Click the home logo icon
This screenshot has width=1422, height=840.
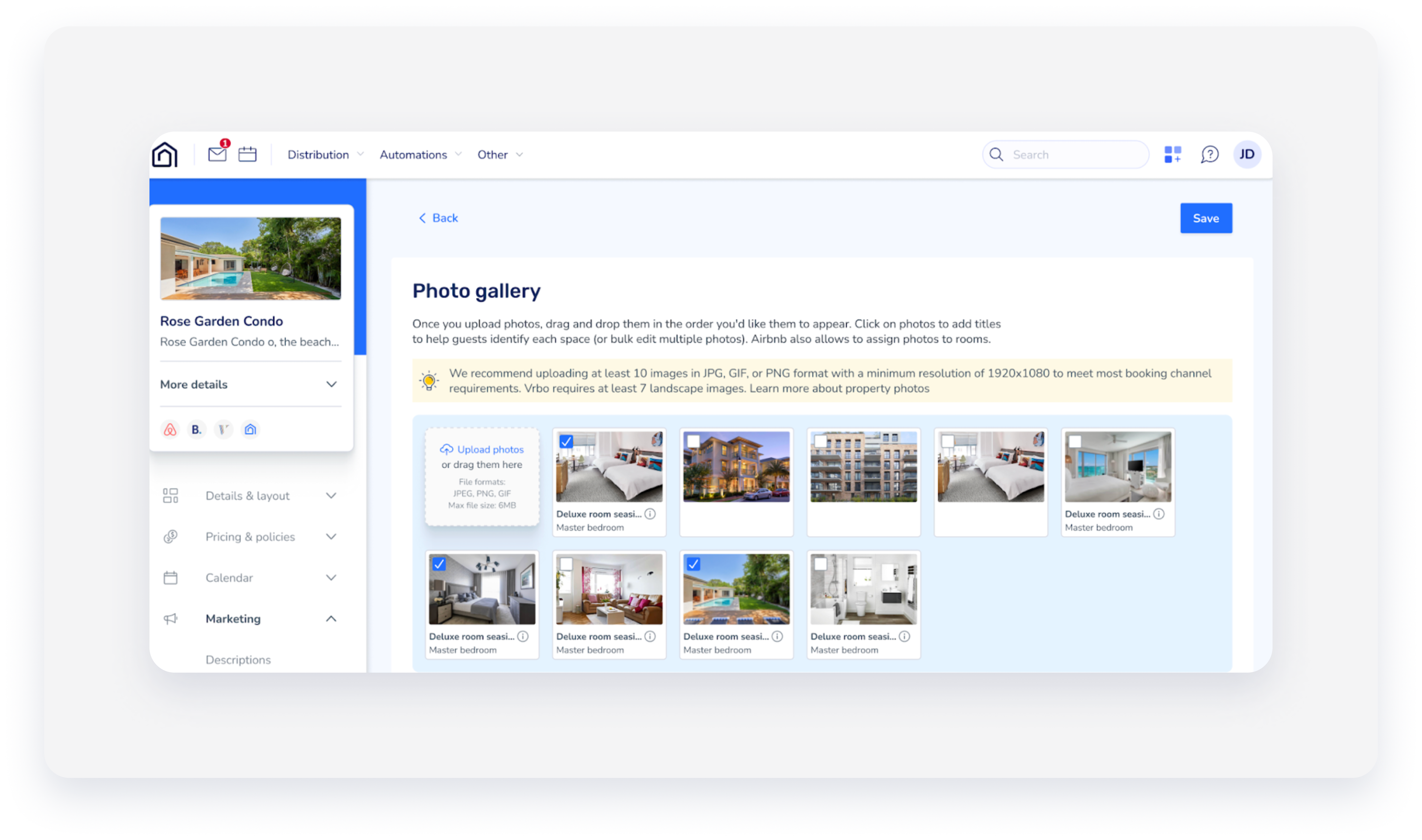point(165,154)
